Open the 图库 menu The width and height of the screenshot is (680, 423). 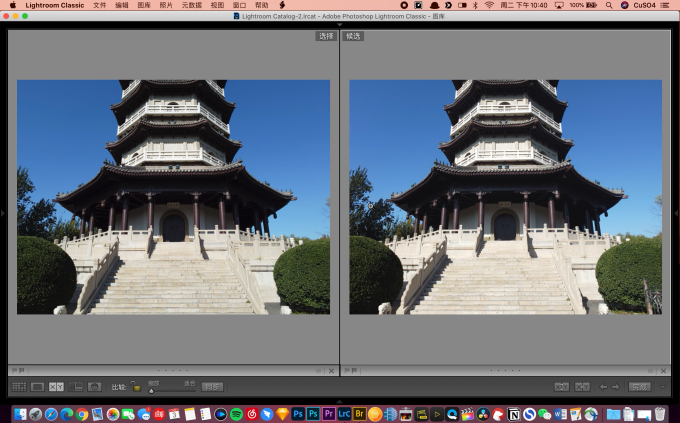pyautogui.click(x=144, y=5)
